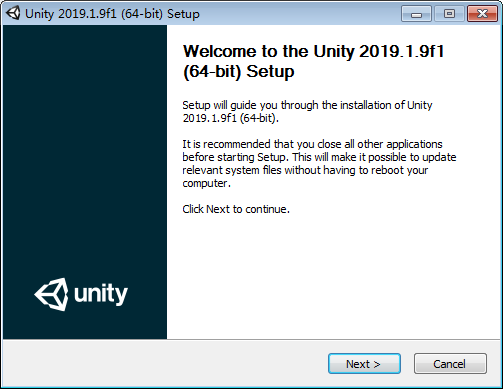Close the Setup window
Viewport: 503px width, 389px height.
pos(482,14)
